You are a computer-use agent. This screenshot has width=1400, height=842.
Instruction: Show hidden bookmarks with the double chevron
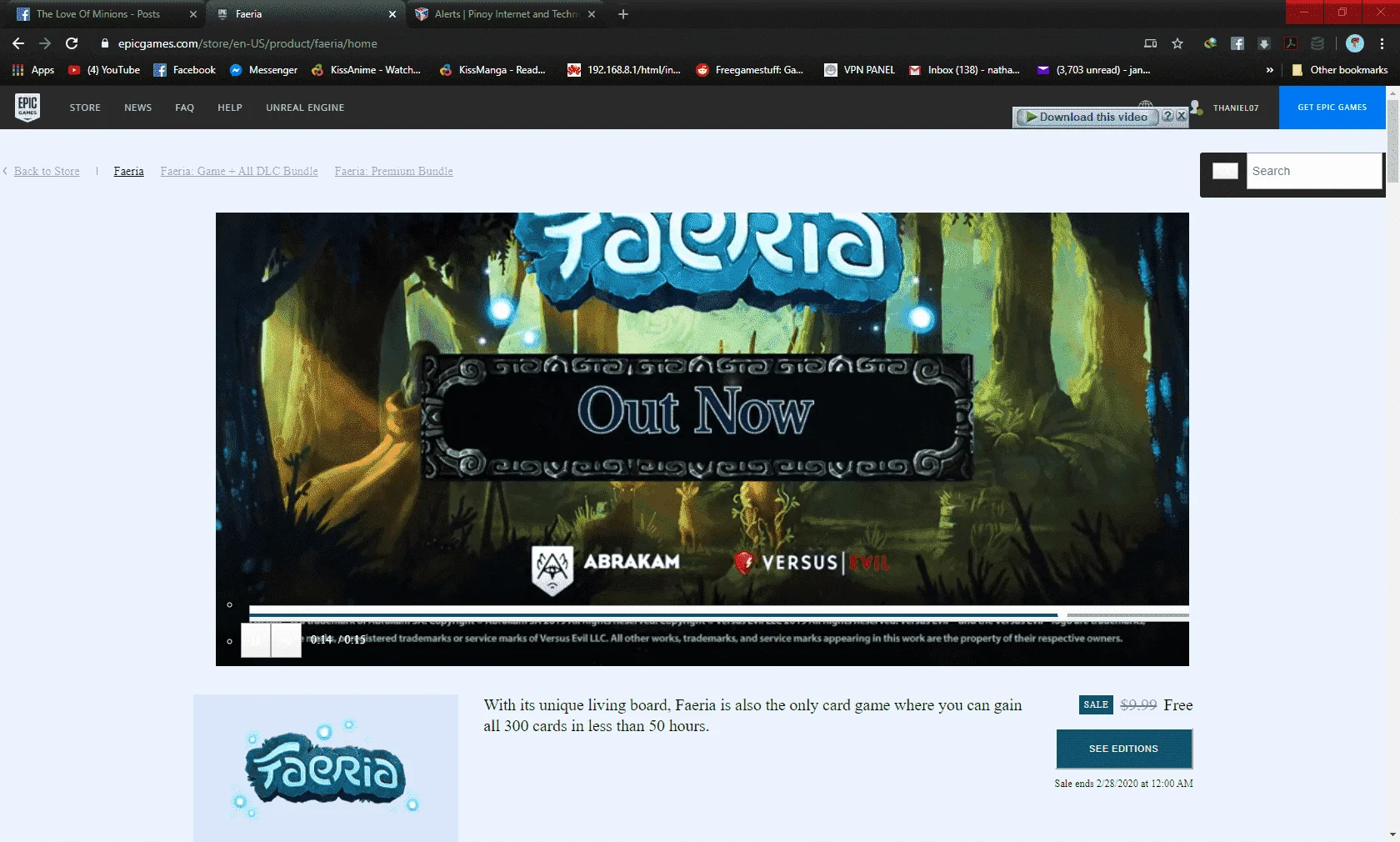click(x=1269, y=70)
